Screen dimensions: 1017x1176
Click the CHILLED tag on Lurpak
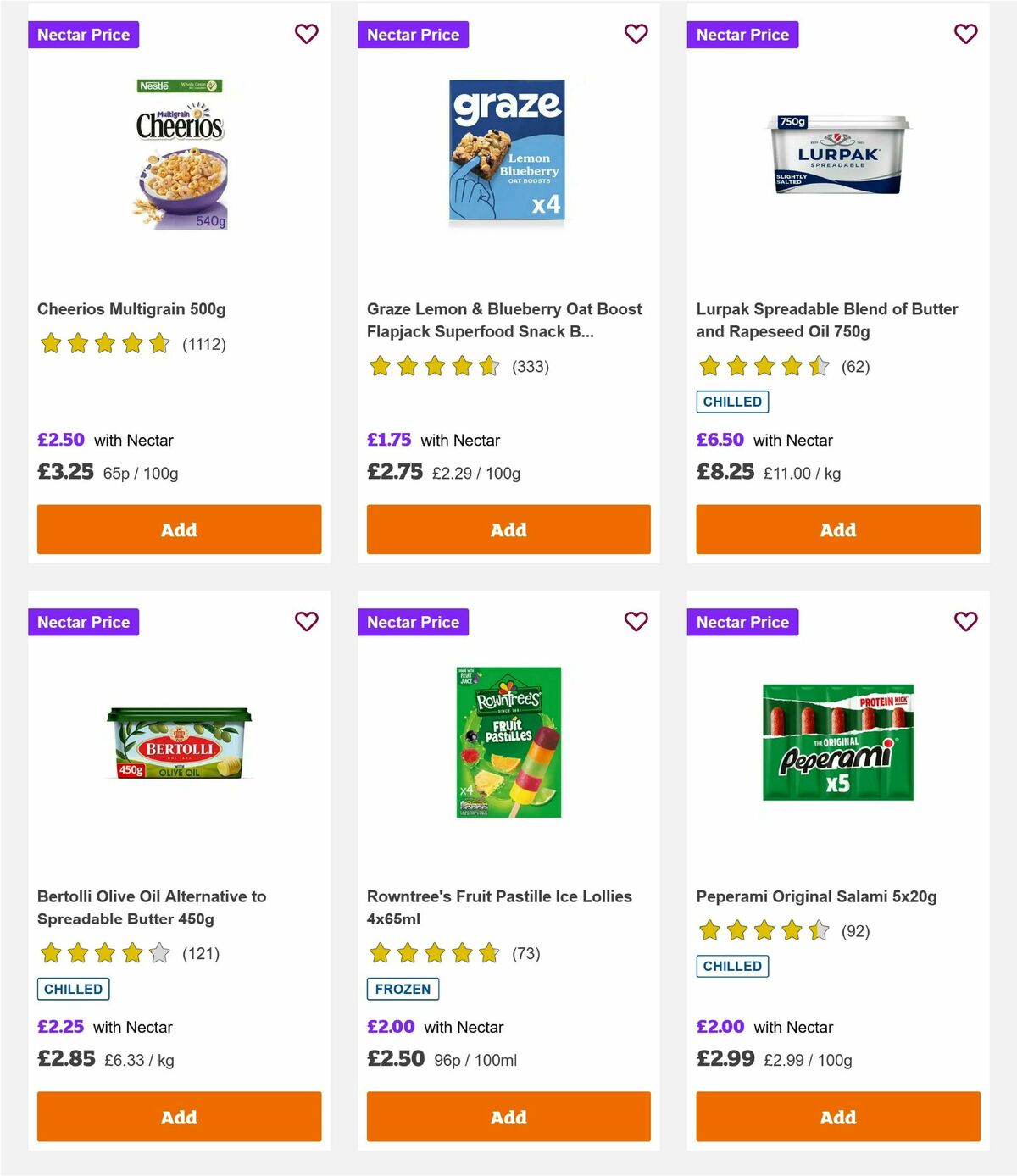[x=732, y=402]
